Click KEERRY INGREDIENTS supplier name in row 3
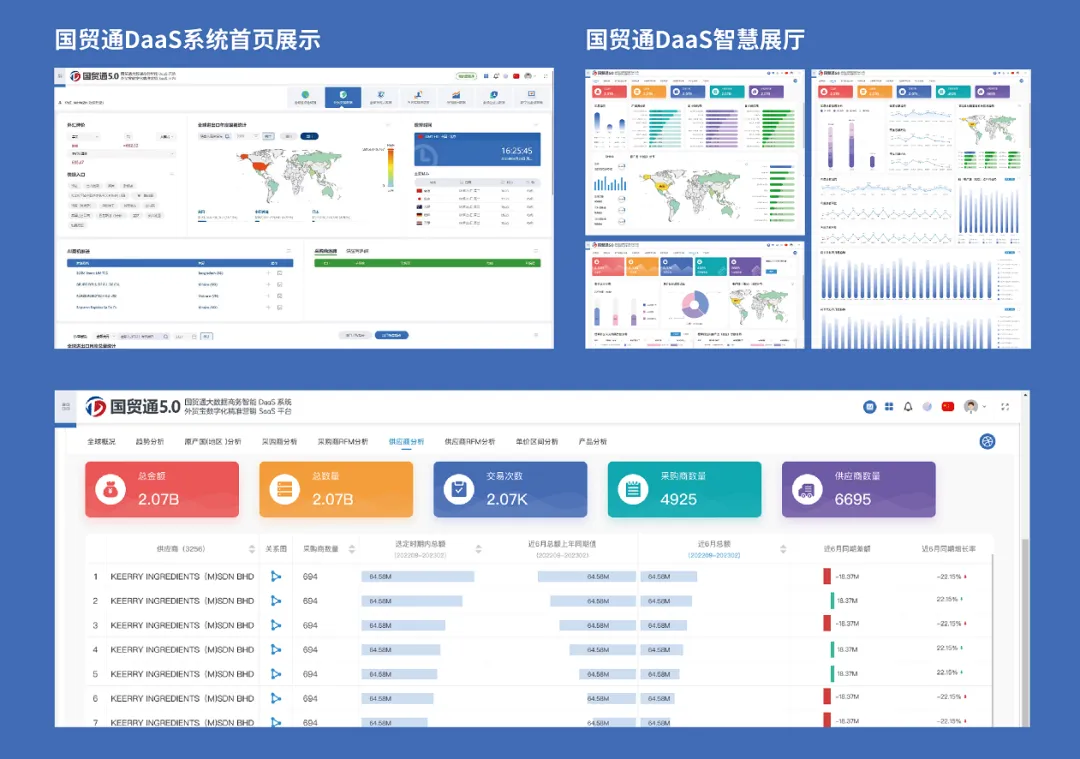This screenshot has width=1080, height=759. click(182, 625)
